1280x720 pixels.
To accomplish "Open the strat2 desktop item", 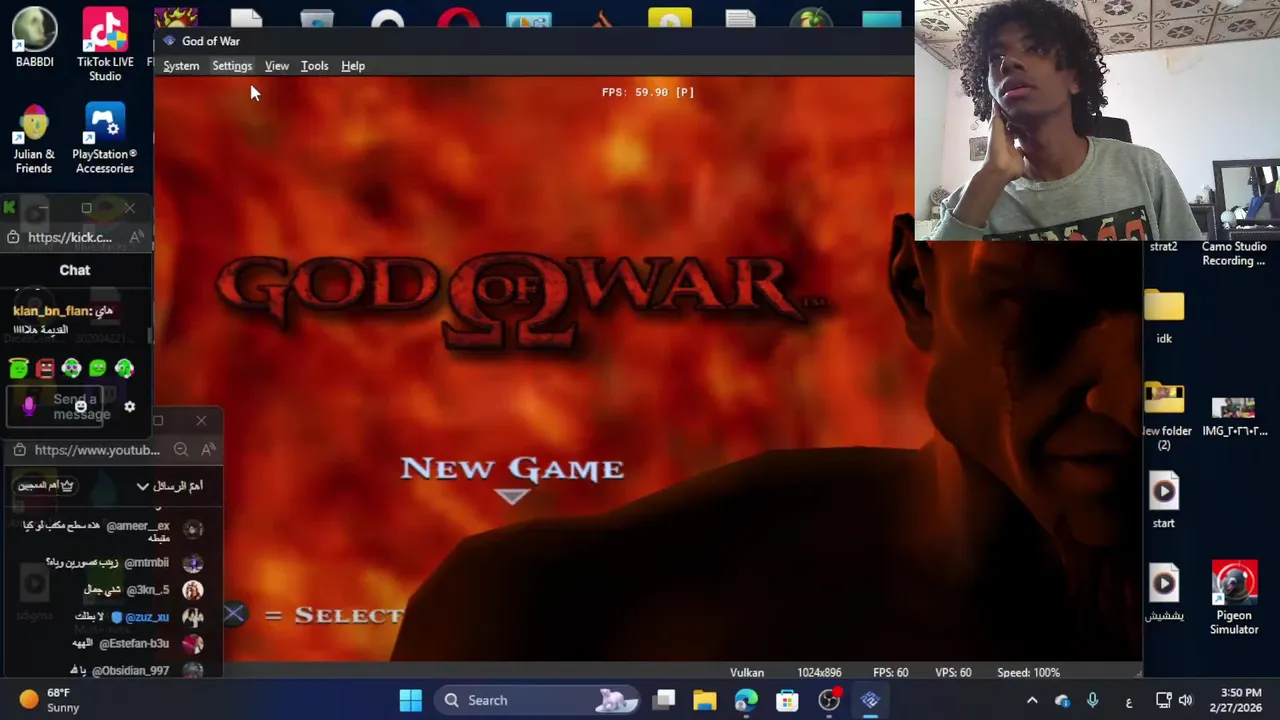I will (x=1163, y=247).
